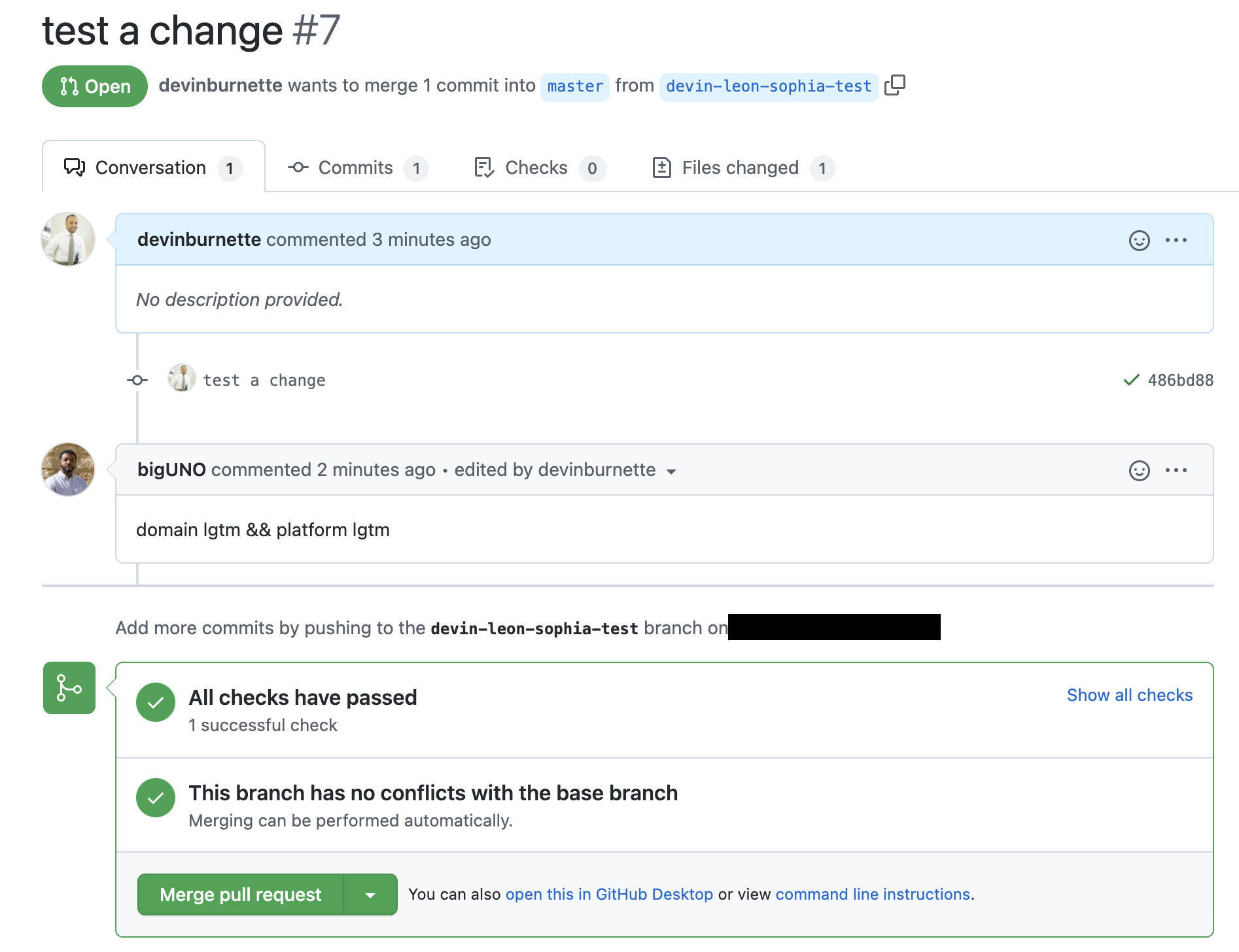
Task: Copy branch name using the clipboard icon
Action: tap(896, 85)
